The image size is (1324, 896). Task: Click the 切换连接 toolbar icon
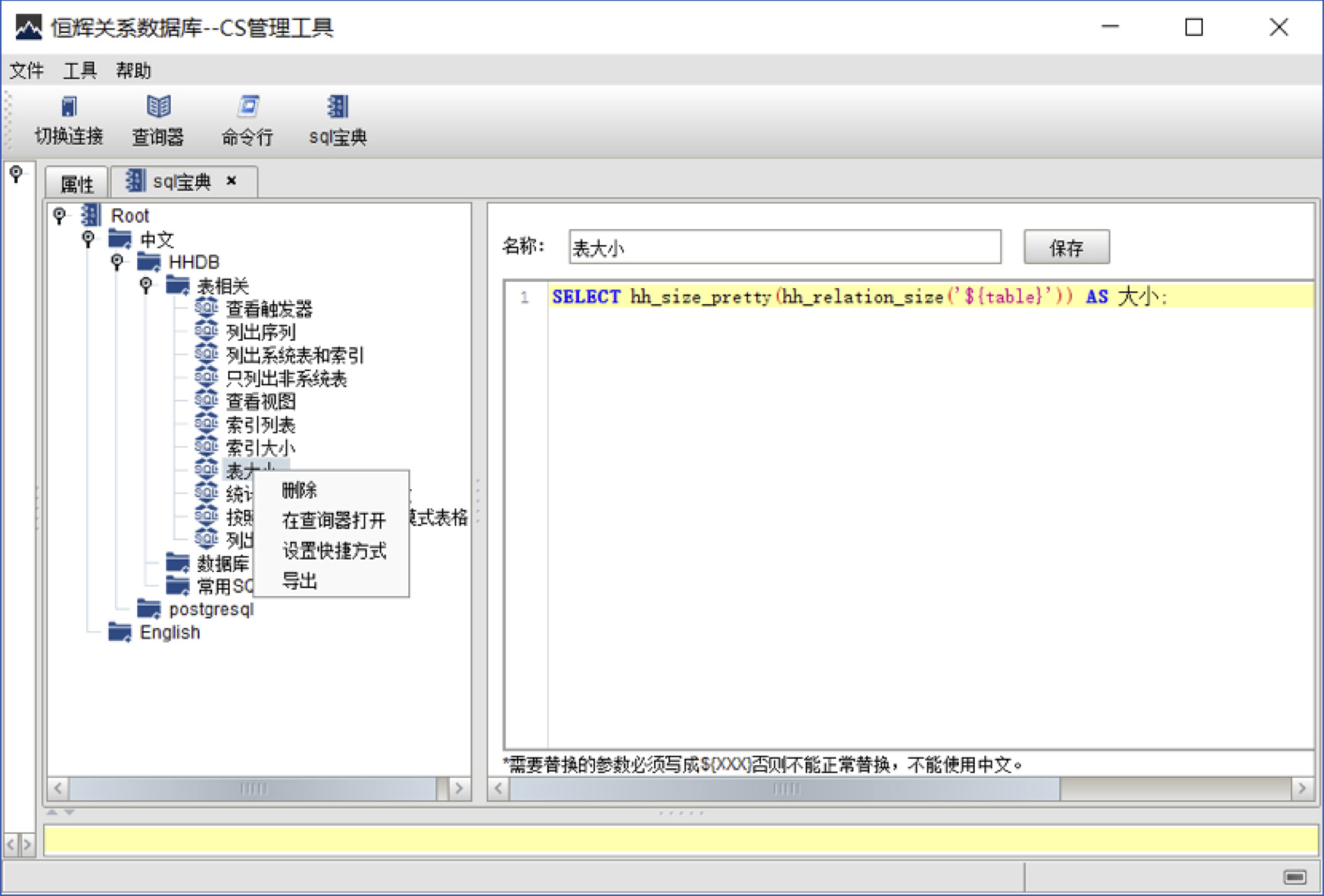coord(69,107)
